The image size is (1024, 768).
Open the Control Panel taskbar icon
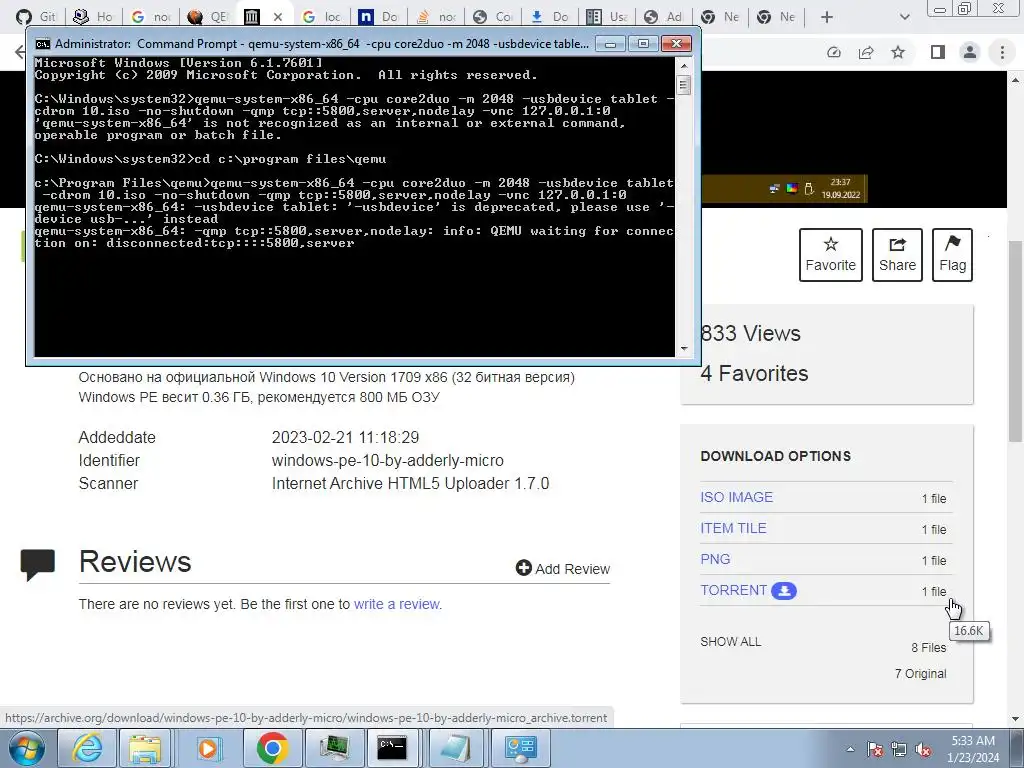(x=520, y=748)
